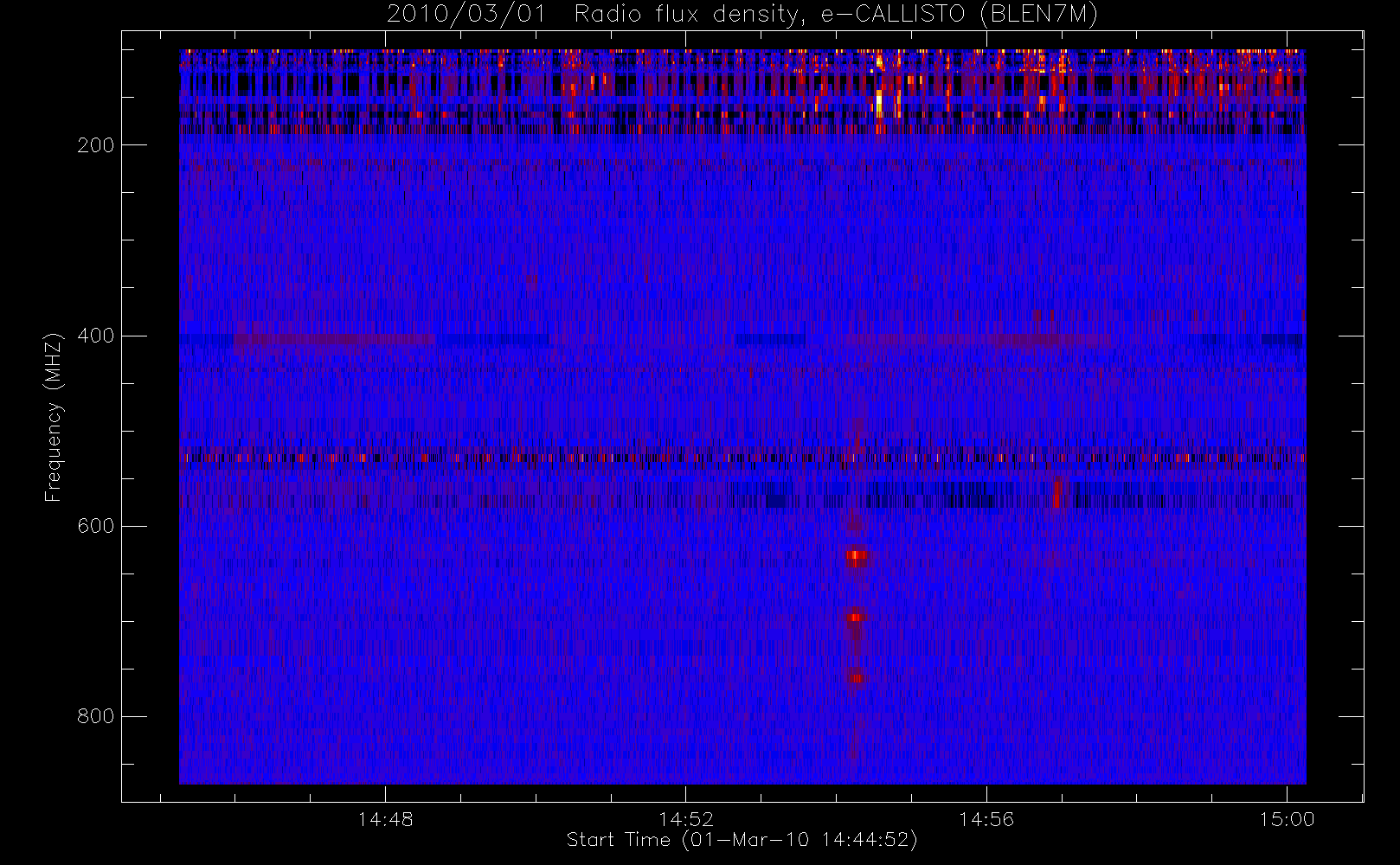Click the '15:00' time tick label

pyautogui.click(x=1287, y=819)
